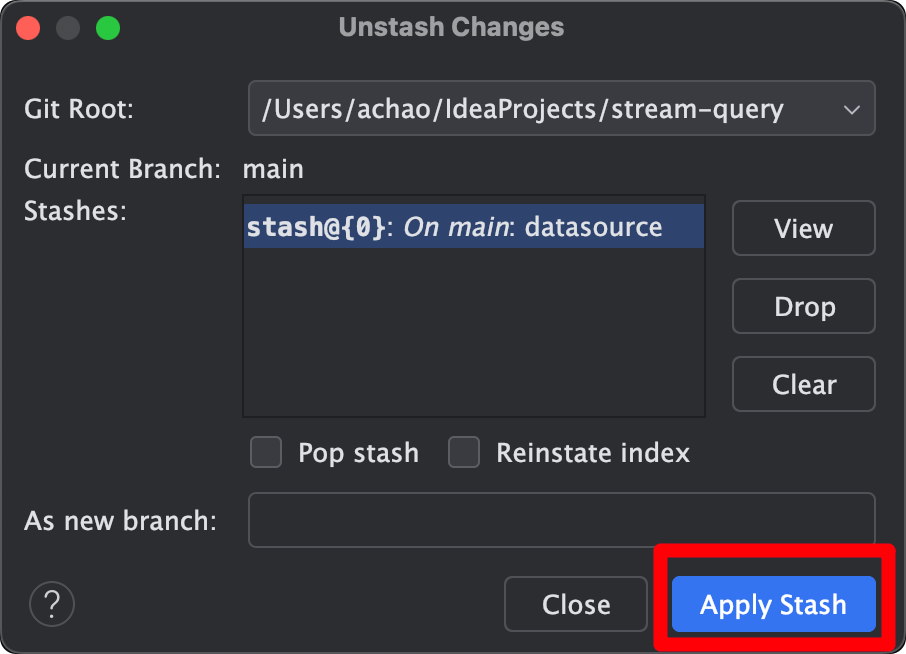Enable the Pop stash checkbox
The width and height of the screenshot is (906, 654).
[266, 453]
